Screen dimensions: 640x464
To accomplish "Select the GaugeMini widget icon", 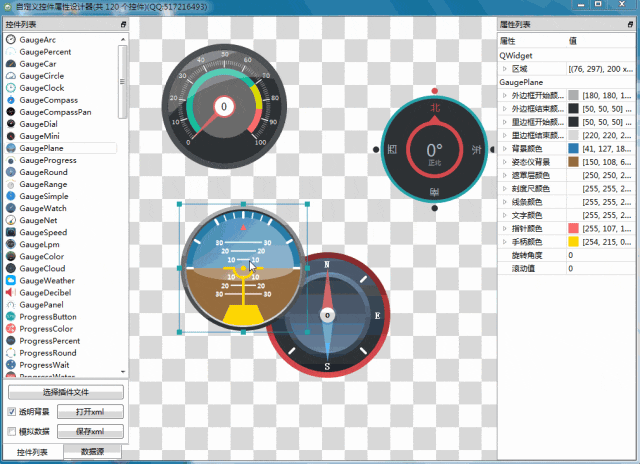I will tap(11, 136).
